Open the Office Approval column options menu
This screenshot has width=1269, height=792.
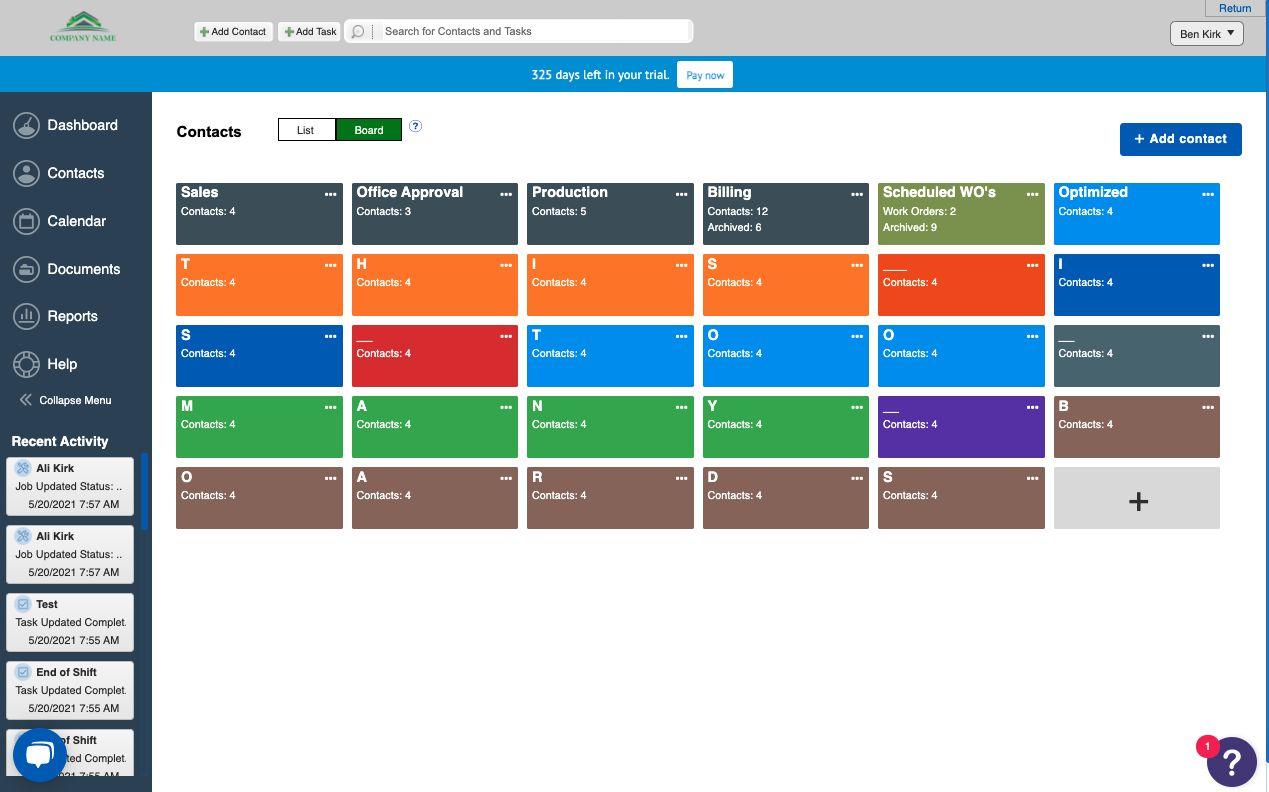point(506,194)
